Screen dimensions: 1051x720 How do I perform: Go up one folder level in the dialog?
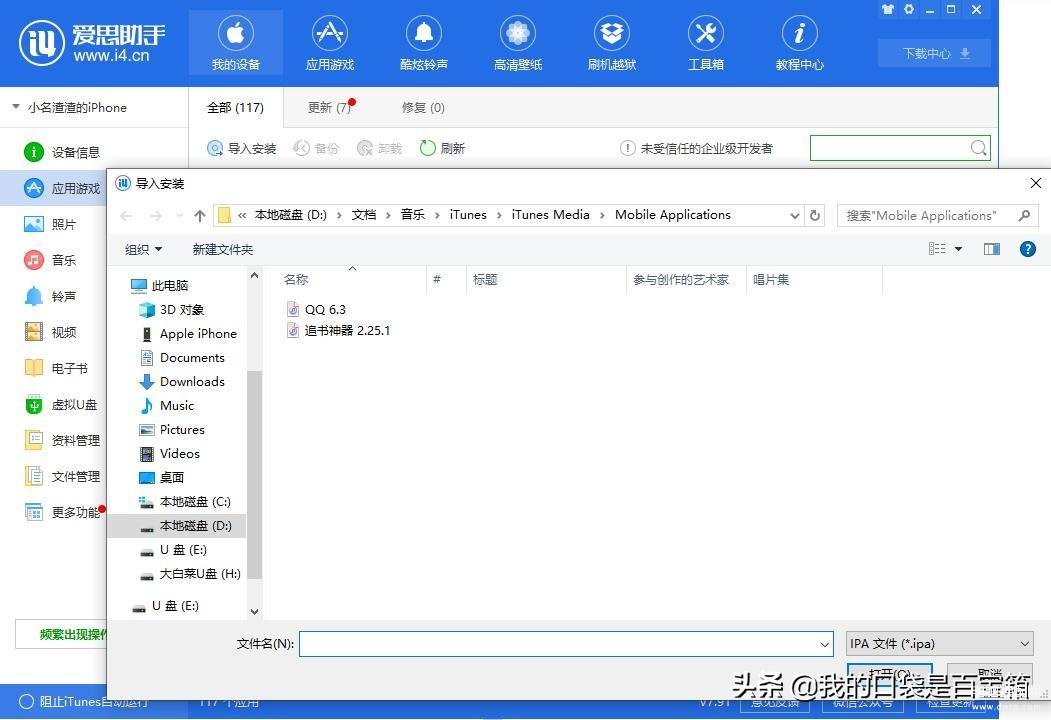pyautogui.click(x=200, y=216)
